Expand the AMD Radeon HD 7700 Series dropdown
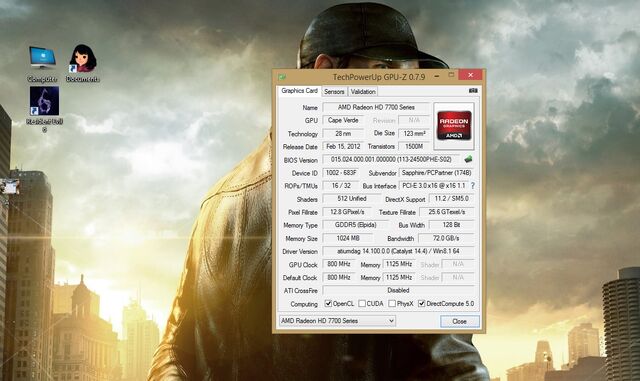Viewport: 640px width, 381px height. [337, 321]
